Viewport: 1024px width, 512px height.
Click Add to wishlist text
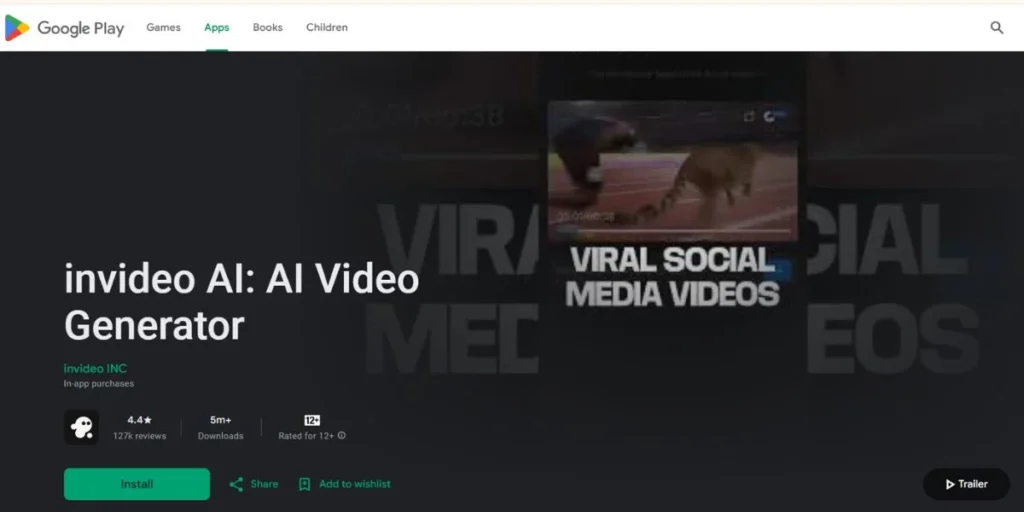(355, 484)
